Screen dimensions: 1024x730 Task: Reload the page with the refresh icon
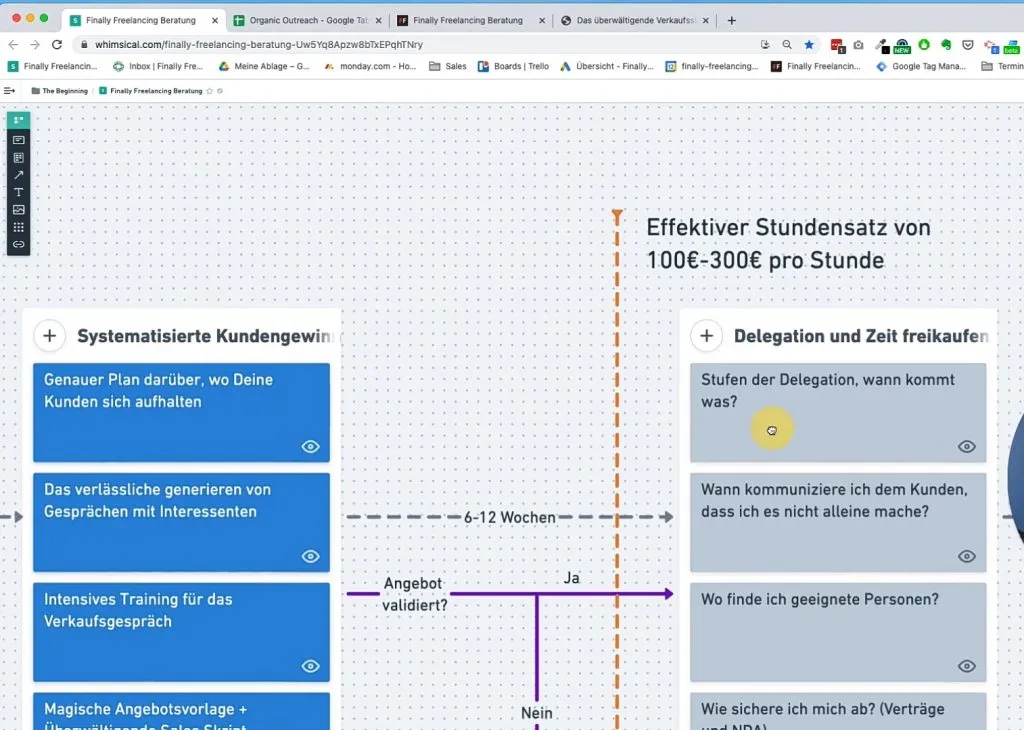click(57, 44)
